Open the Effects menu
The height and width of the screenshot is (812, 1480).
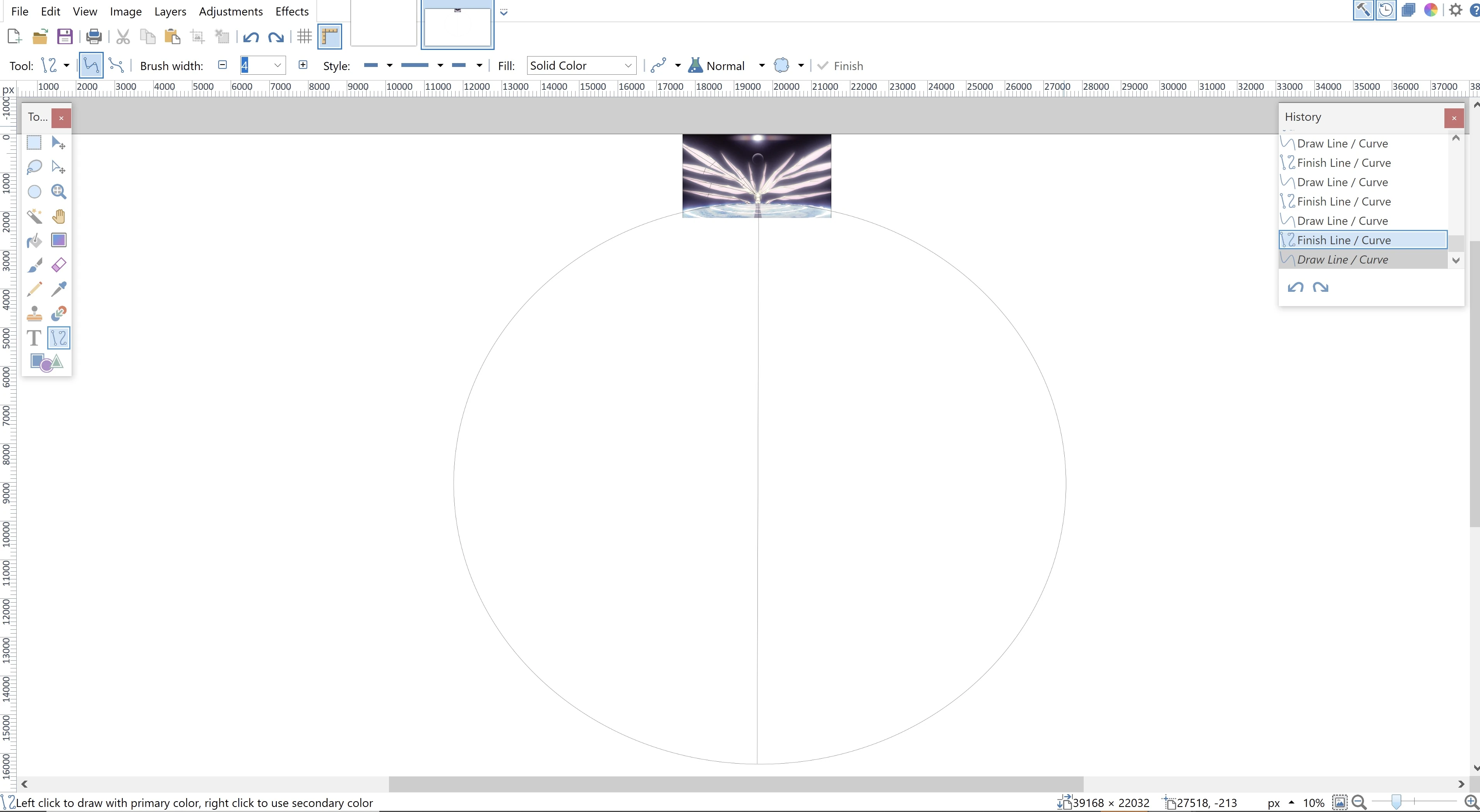(x=292, y=12)
